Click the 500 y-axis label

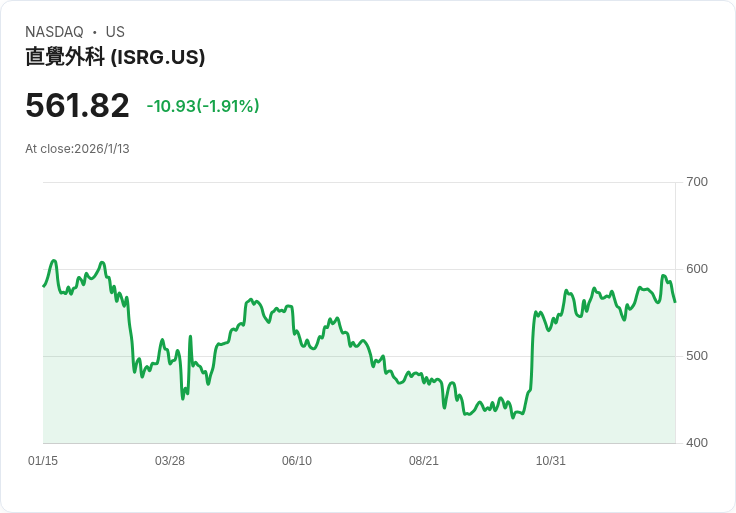coord(696,356)
